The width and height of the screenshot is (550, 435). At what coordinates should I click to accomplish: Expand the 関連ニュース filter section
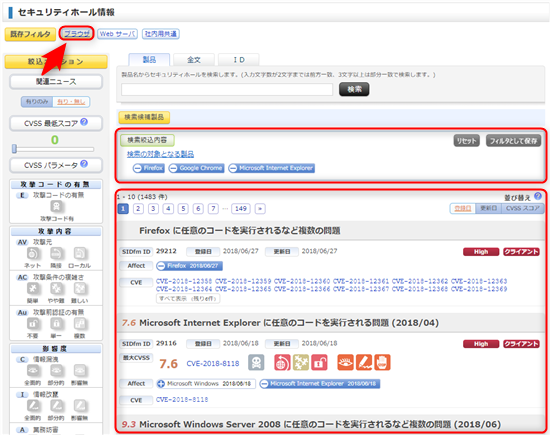pyautogui.click(x=56, y=82)
